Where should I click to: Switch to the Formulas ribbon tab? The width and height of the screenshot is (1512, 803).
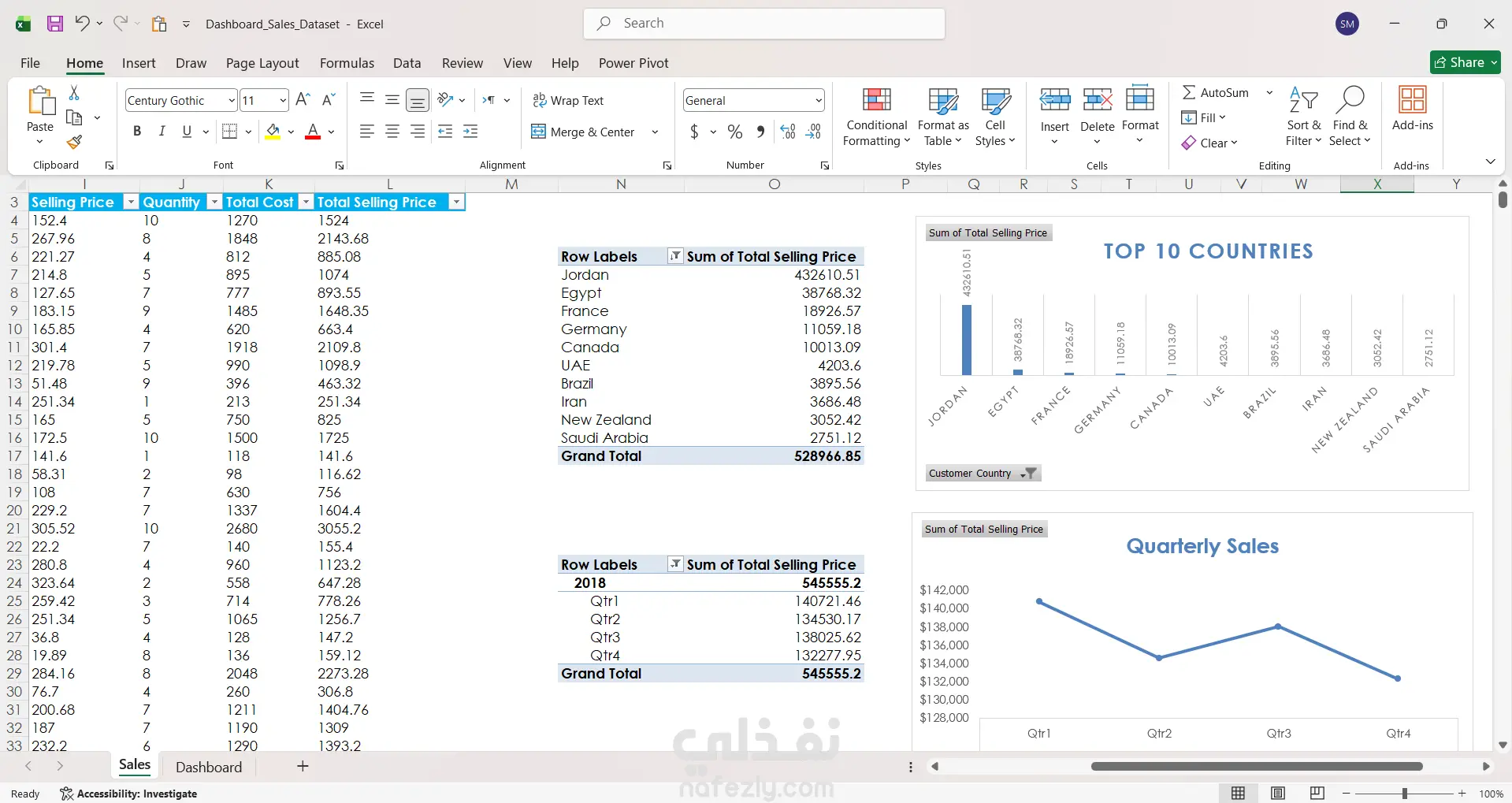click(x=347, y=63)
